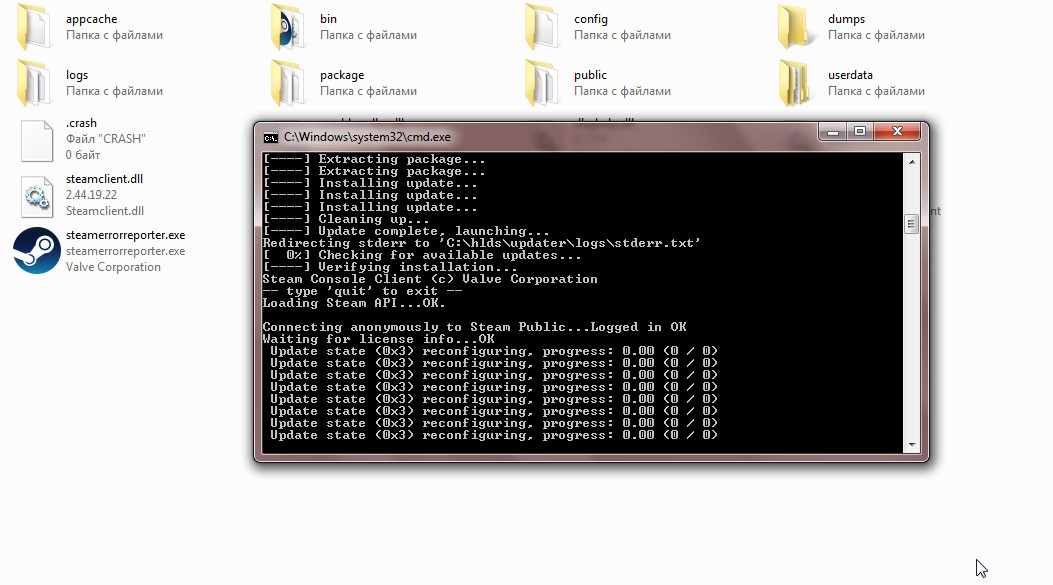The image size is (1053, 585).
Task: Select the public folder icon
Action: coord(541,83)
